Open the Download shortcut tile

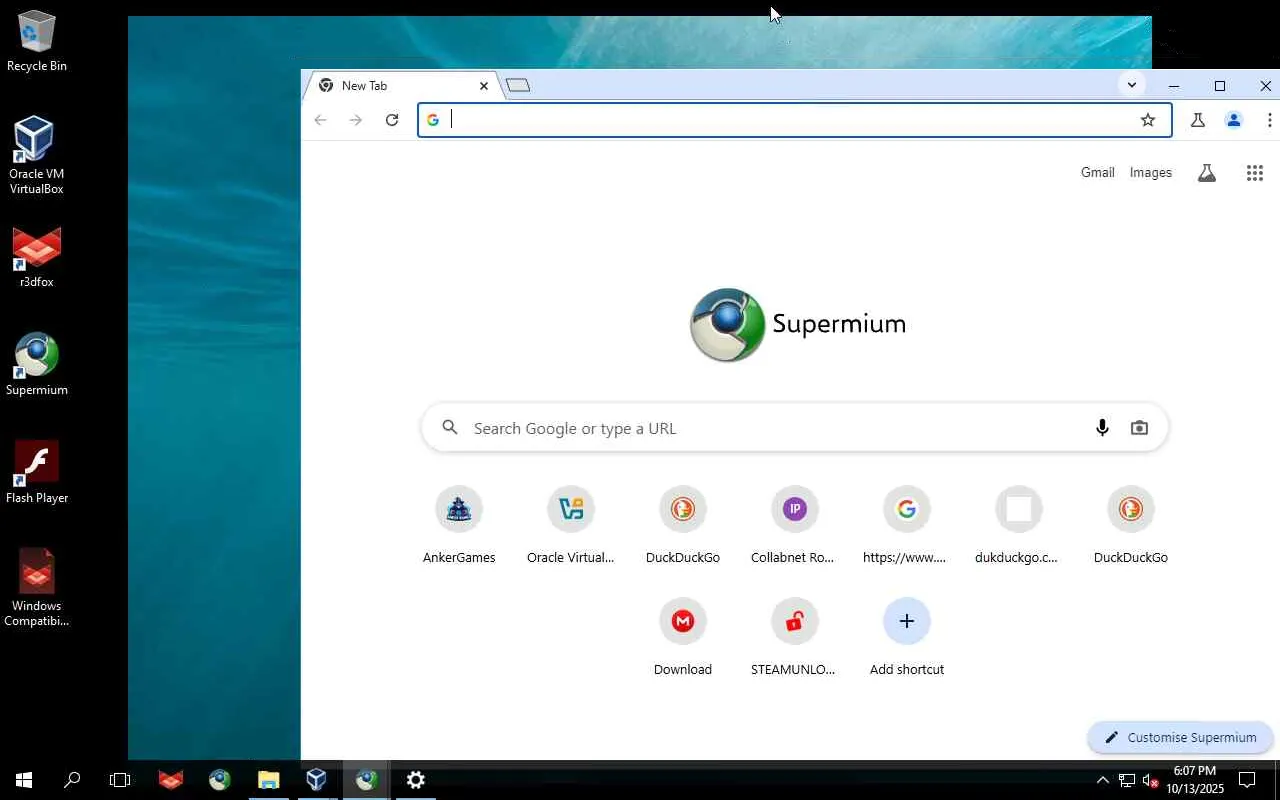683,638
